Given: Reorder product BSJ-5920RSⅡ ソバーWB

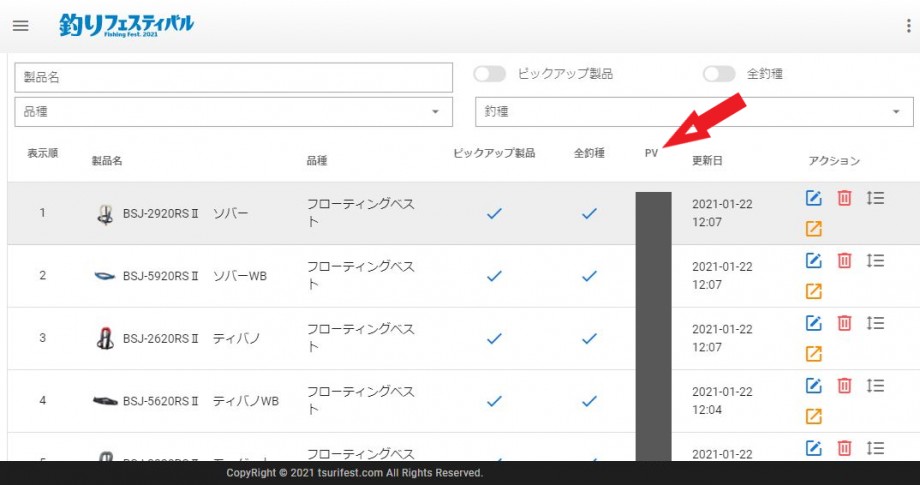Looking at the screenshot, I should 875,260.
